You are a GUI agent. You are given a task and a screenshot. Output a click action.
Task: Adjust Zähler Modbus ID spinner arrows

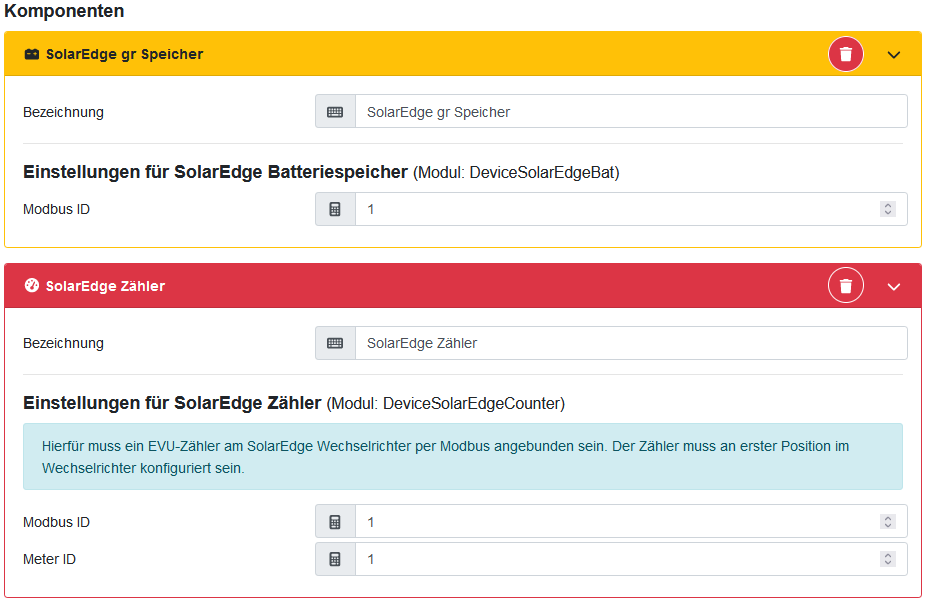pos(887,521)
